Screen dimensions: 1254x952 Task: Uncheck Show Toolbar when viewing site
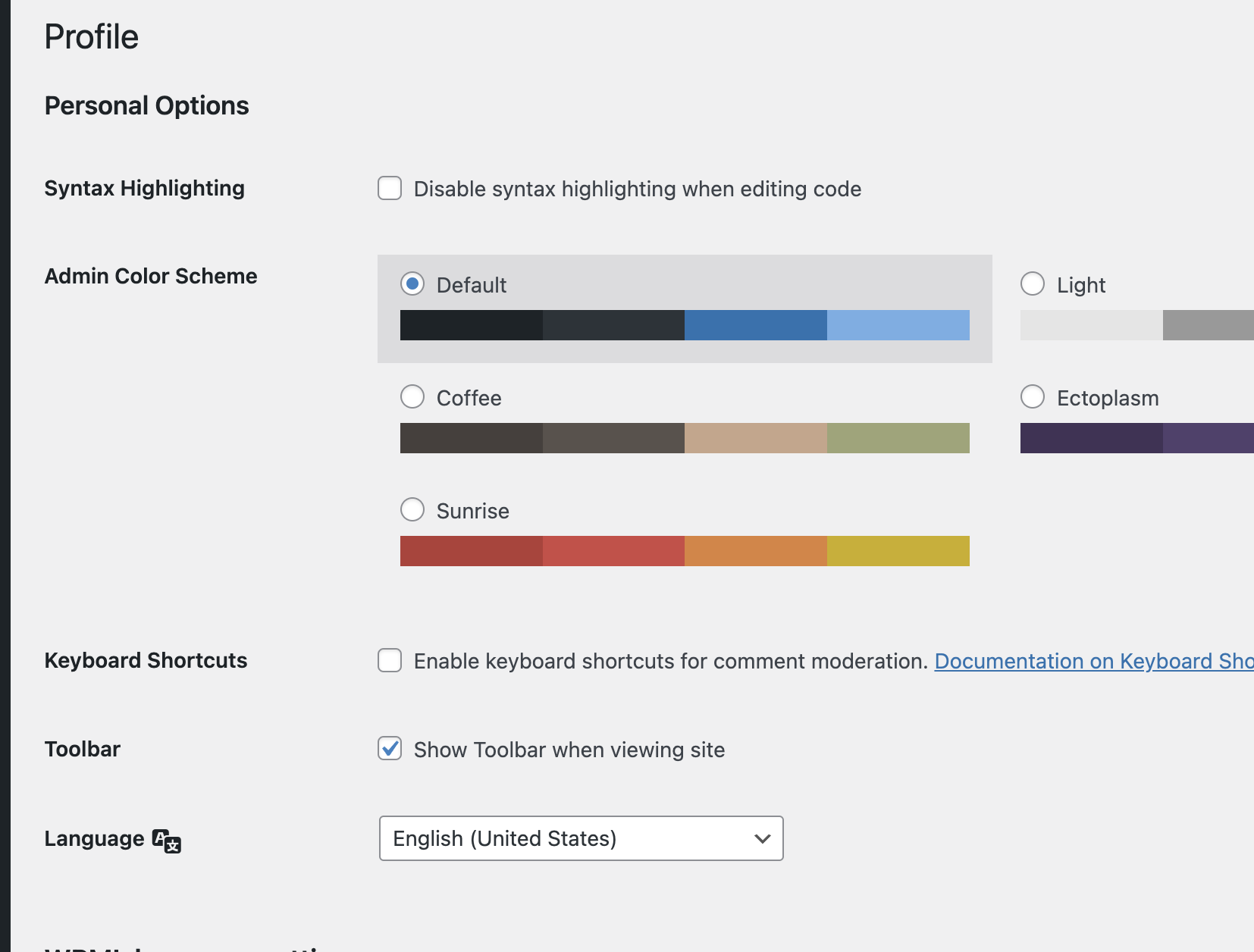click(x=390, y=749)
